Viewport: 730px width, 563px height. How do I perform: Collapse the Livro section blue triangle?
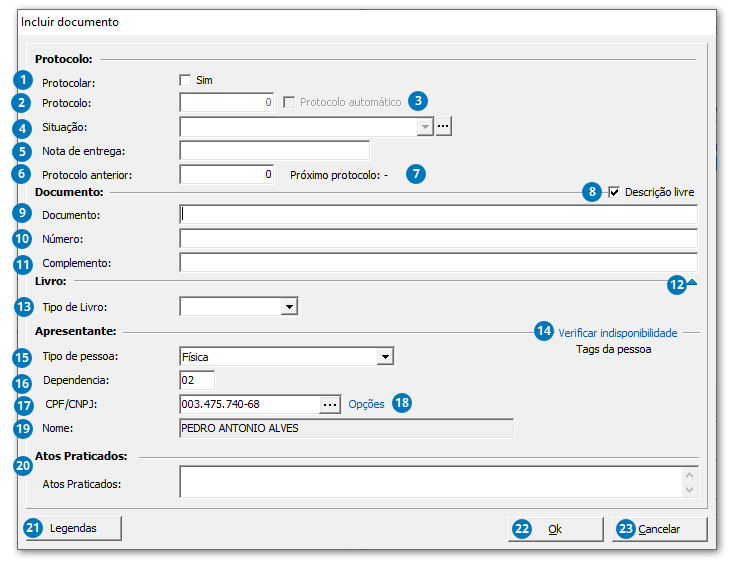(x=692, y=283)
